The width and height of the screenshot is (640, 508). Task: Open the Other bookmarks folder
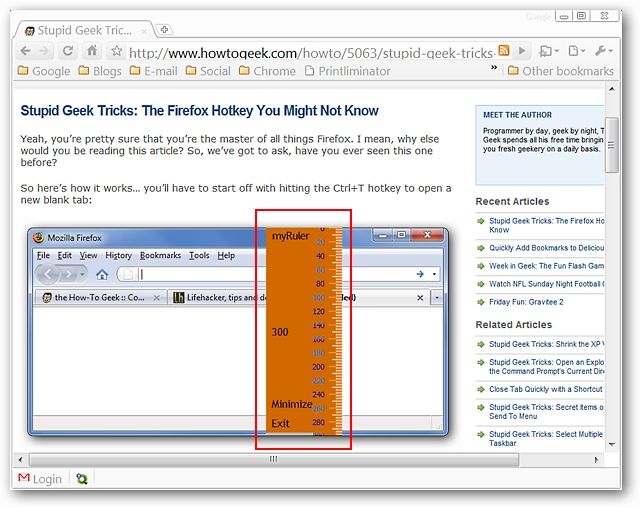pyautogui.click(x=561, y=71)
